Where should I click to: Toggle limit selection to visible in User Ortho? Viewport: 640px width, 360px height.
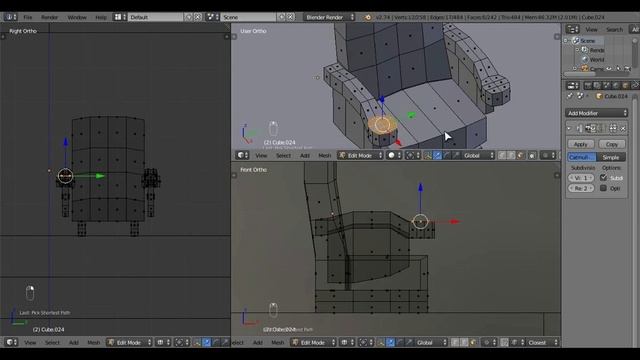[532, 156]
